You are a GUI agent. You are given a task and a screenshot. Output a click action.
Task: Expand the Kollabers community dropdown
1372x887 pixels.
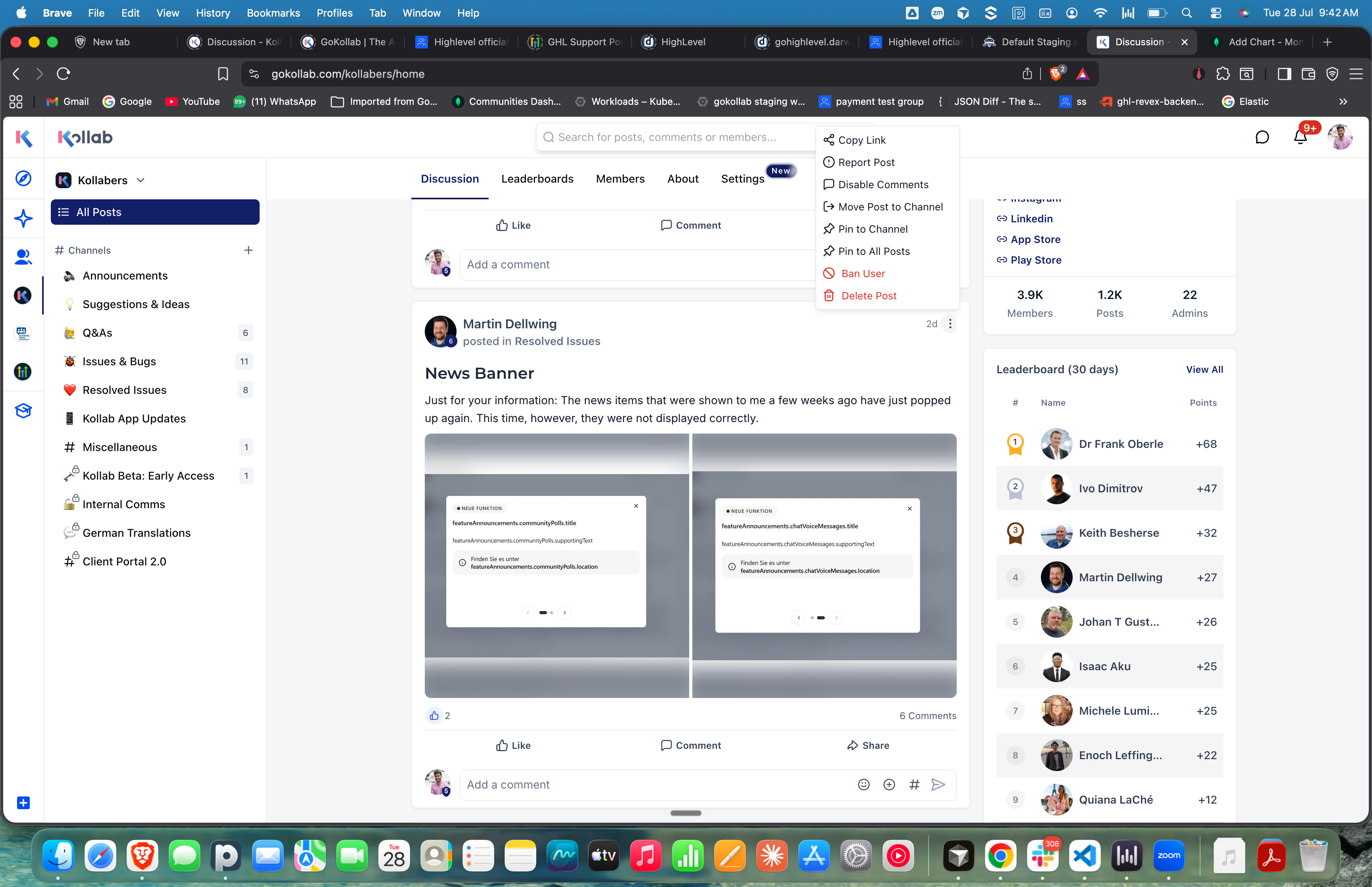[x=141, y=180]
